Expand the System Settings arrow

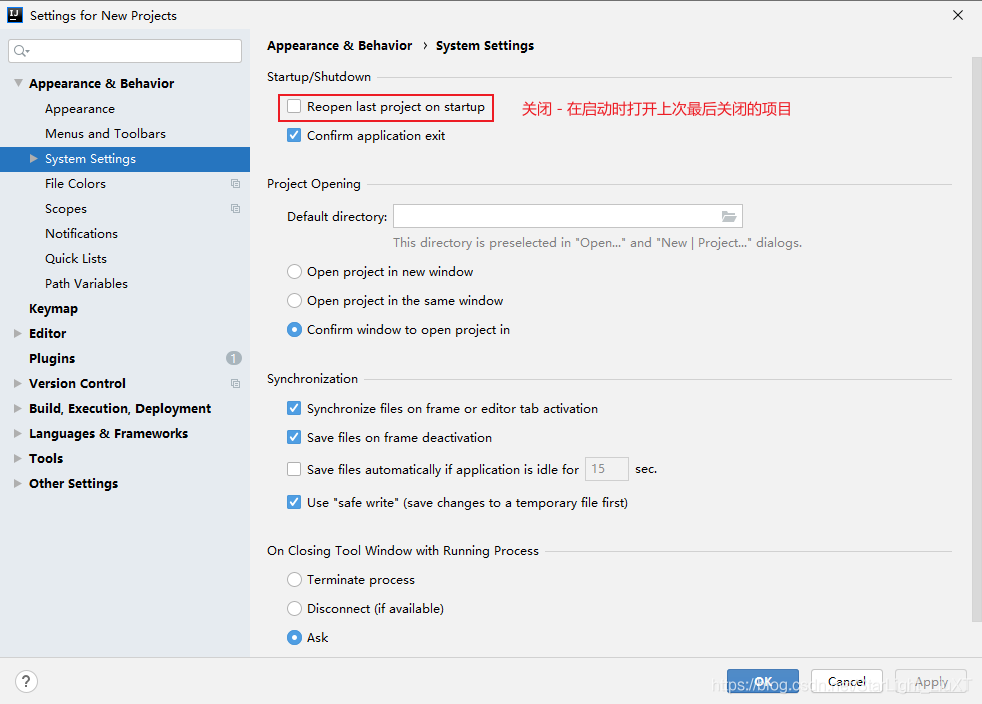click(x=34, y=158)
